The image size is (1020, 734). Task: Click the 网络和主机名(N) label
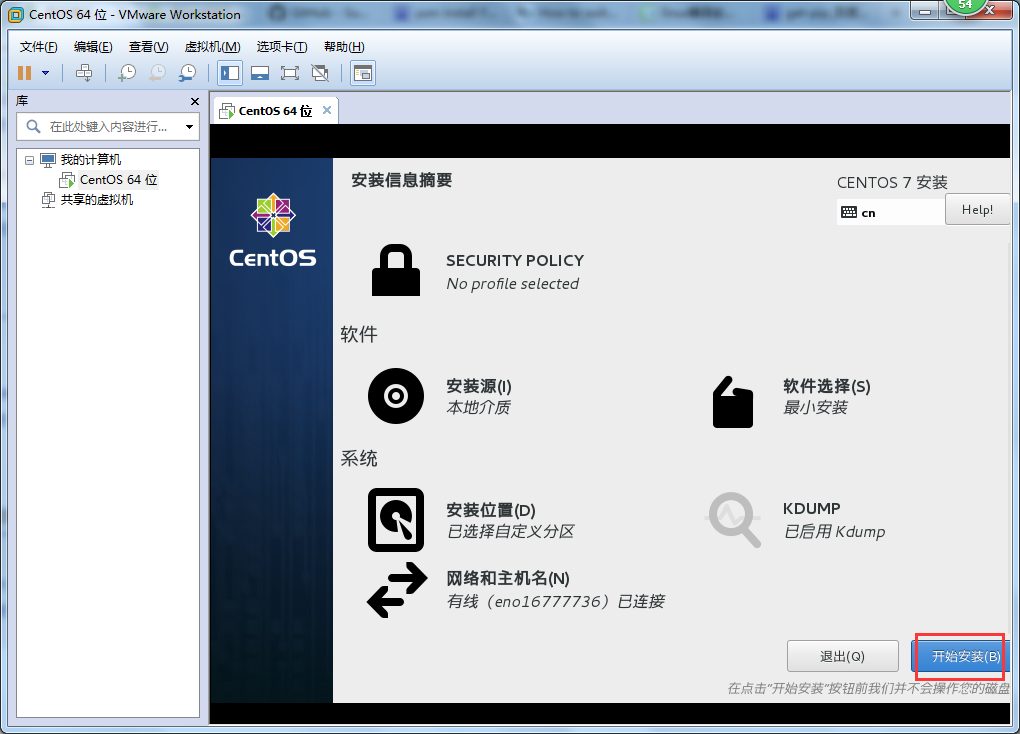[507, 578]
